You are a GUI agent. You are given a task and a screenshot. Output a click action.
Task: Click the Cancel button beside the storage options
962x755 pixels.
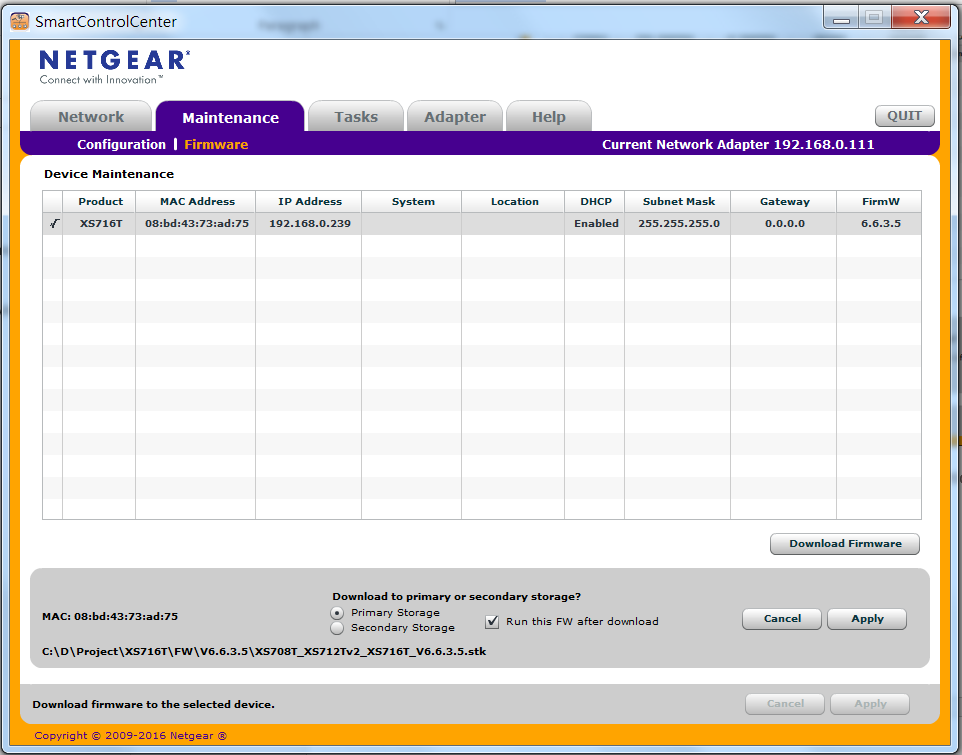(x=782, y=619)
